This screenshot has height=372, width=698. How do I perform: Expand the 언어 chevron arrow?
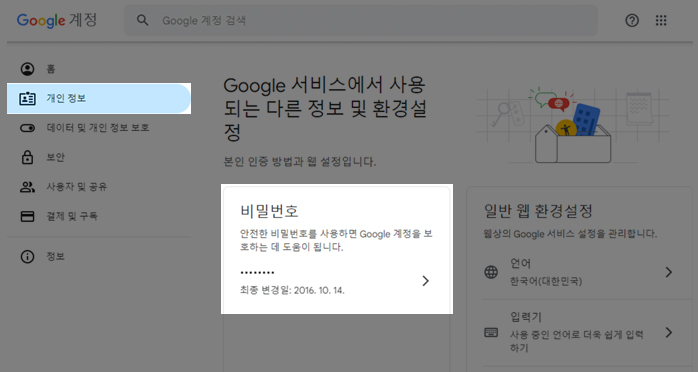pos(669,272)
